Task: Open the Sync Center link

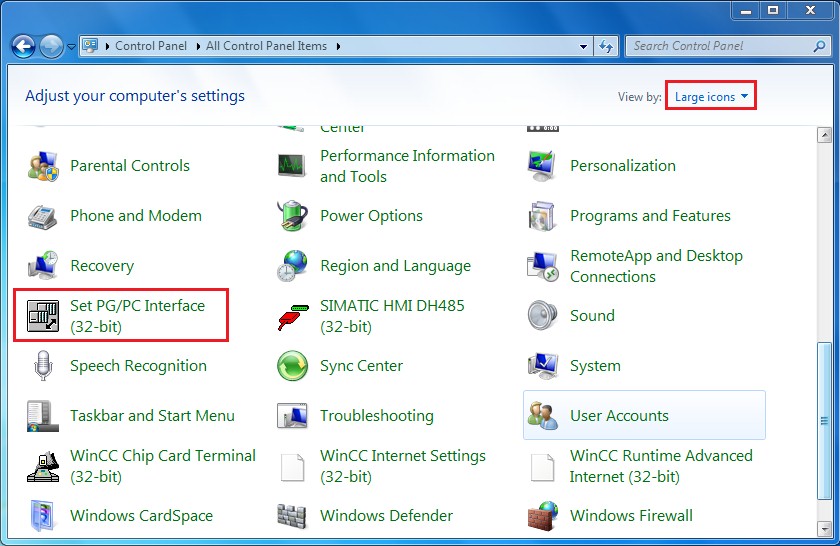Action: click(x=361, y=365)
